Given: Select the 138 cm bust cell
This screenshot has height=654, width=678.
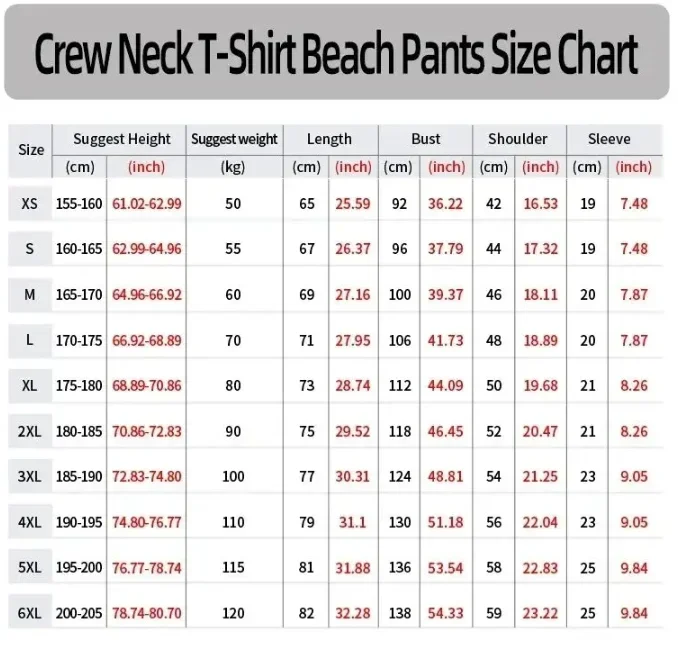Looking at the screenshot, I should pyautogui.click(x=400, y=613).
